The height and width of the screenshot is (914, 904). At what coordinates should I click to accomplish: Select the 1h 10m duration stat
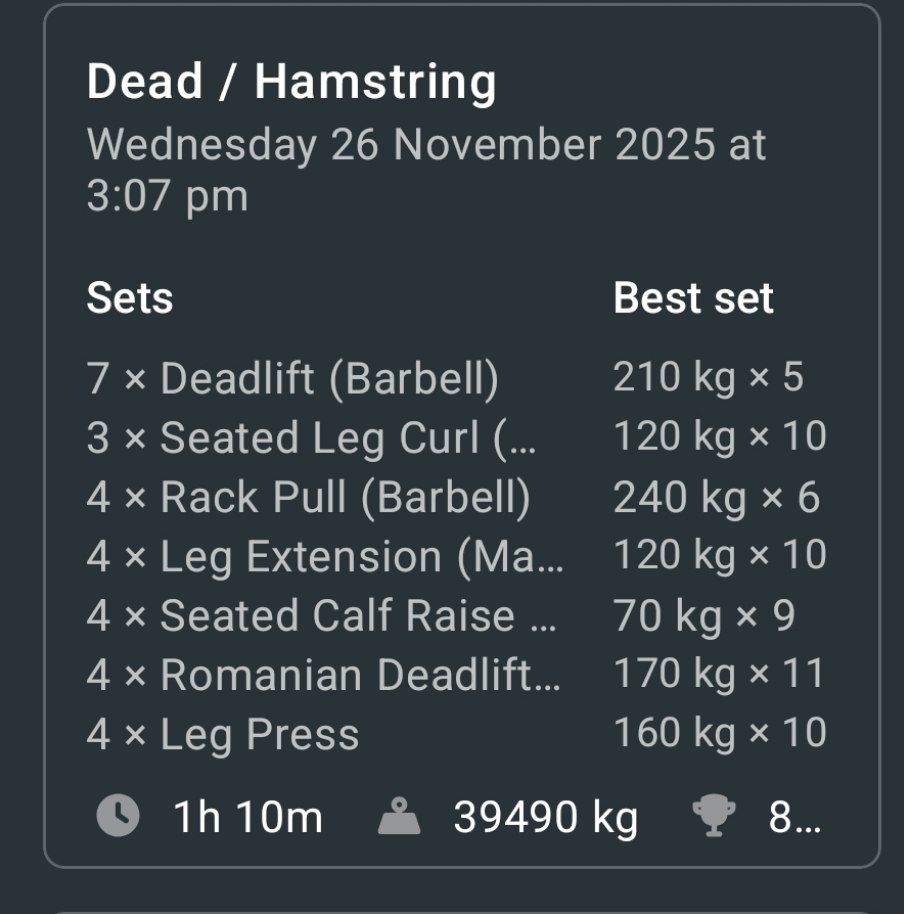(246, 815)
